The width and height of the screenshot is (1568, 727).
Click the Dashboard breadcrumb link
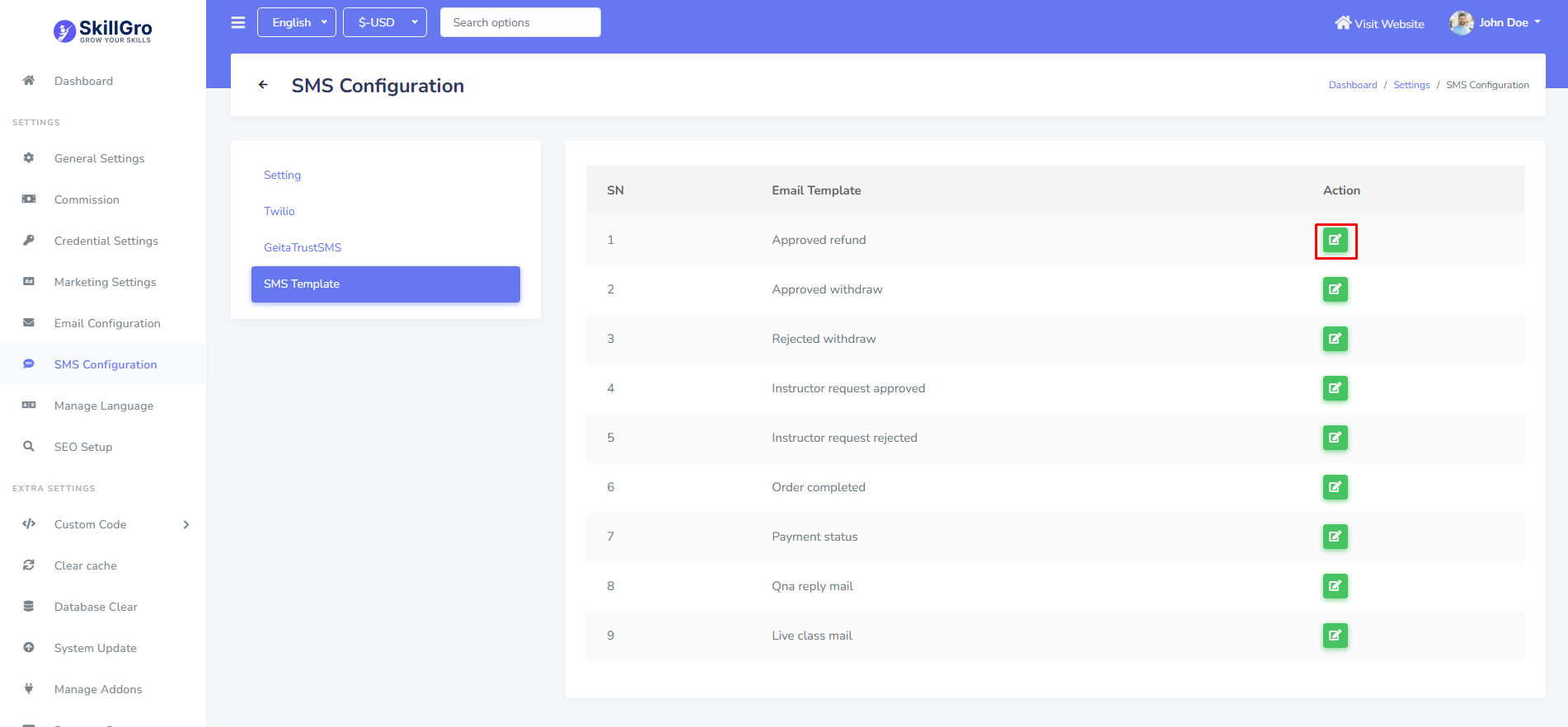pos(1353,85)
